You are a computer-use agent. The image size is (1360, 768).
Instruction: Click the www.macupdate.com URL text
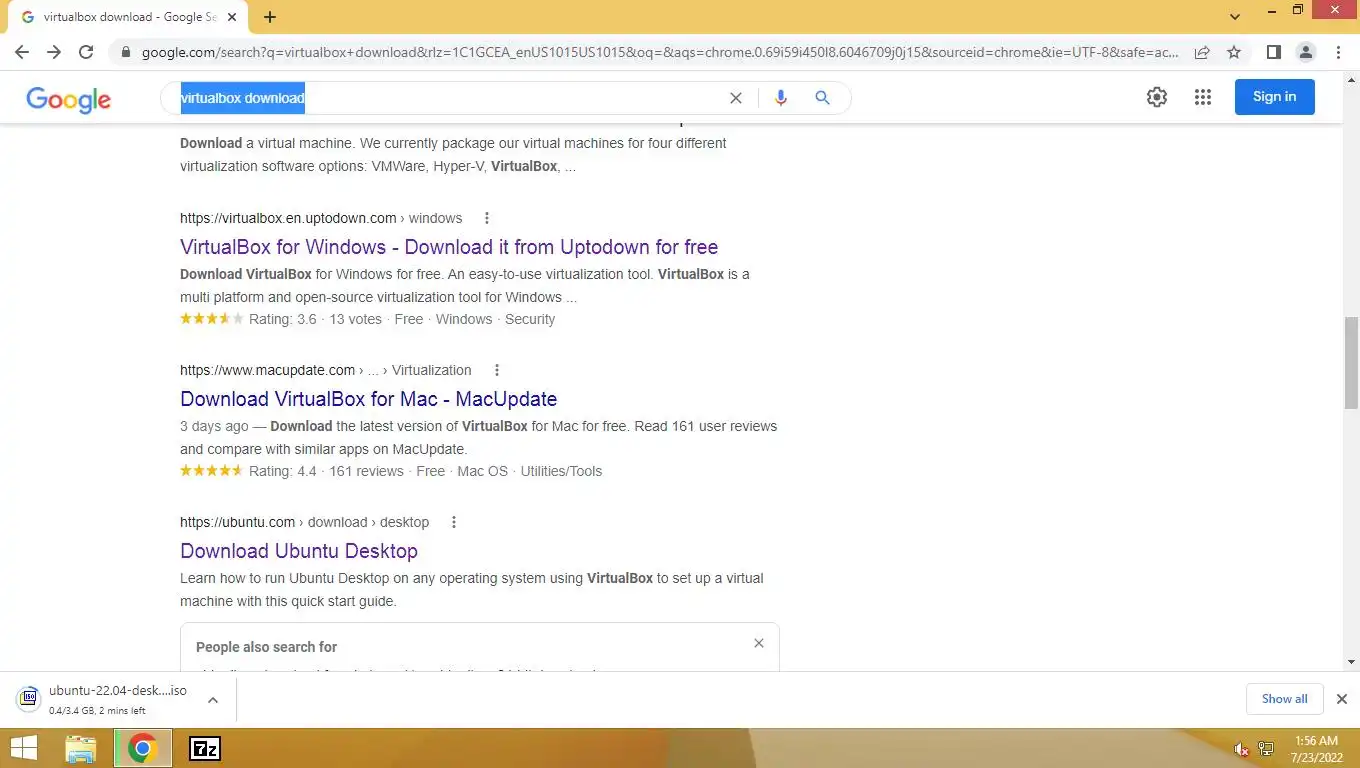tap(268, 370)
